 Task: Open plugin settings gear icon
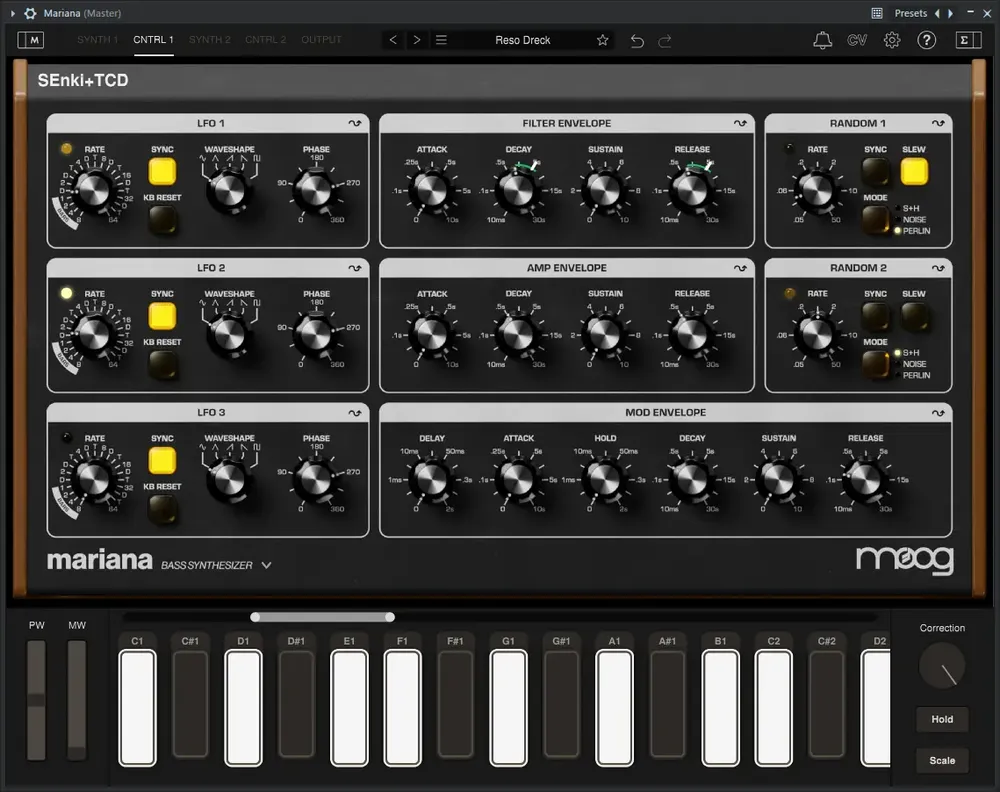pyautogui.click(x=892, y=40)
